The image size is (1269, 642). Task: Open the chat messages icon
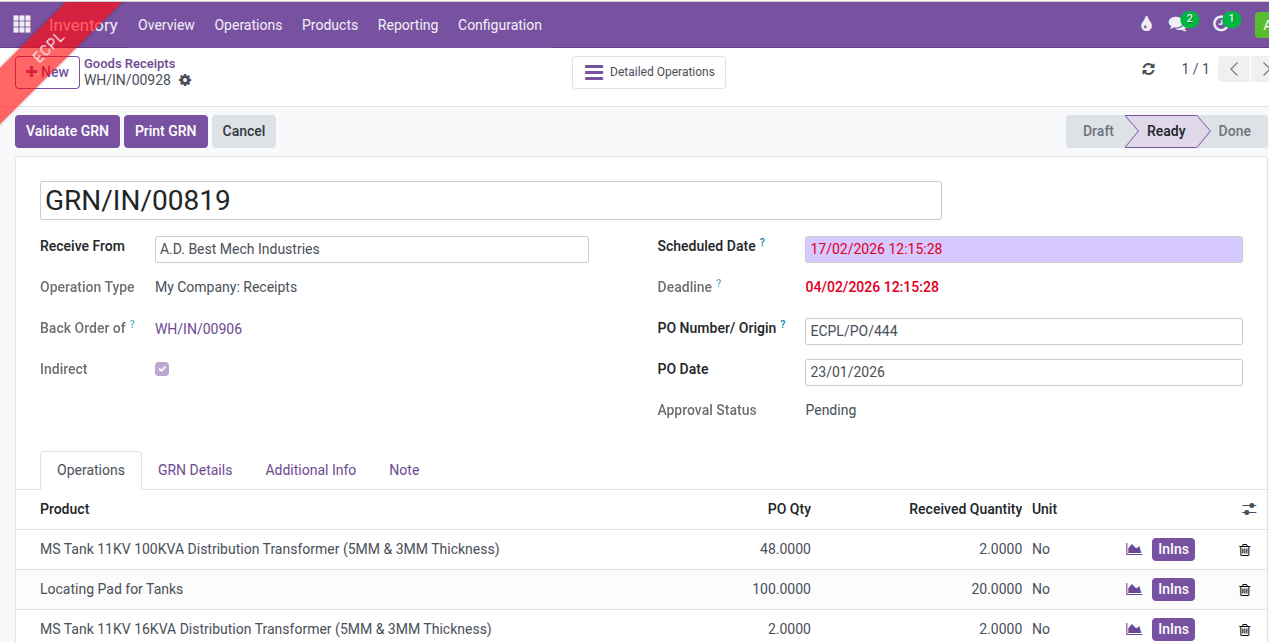1178,24
